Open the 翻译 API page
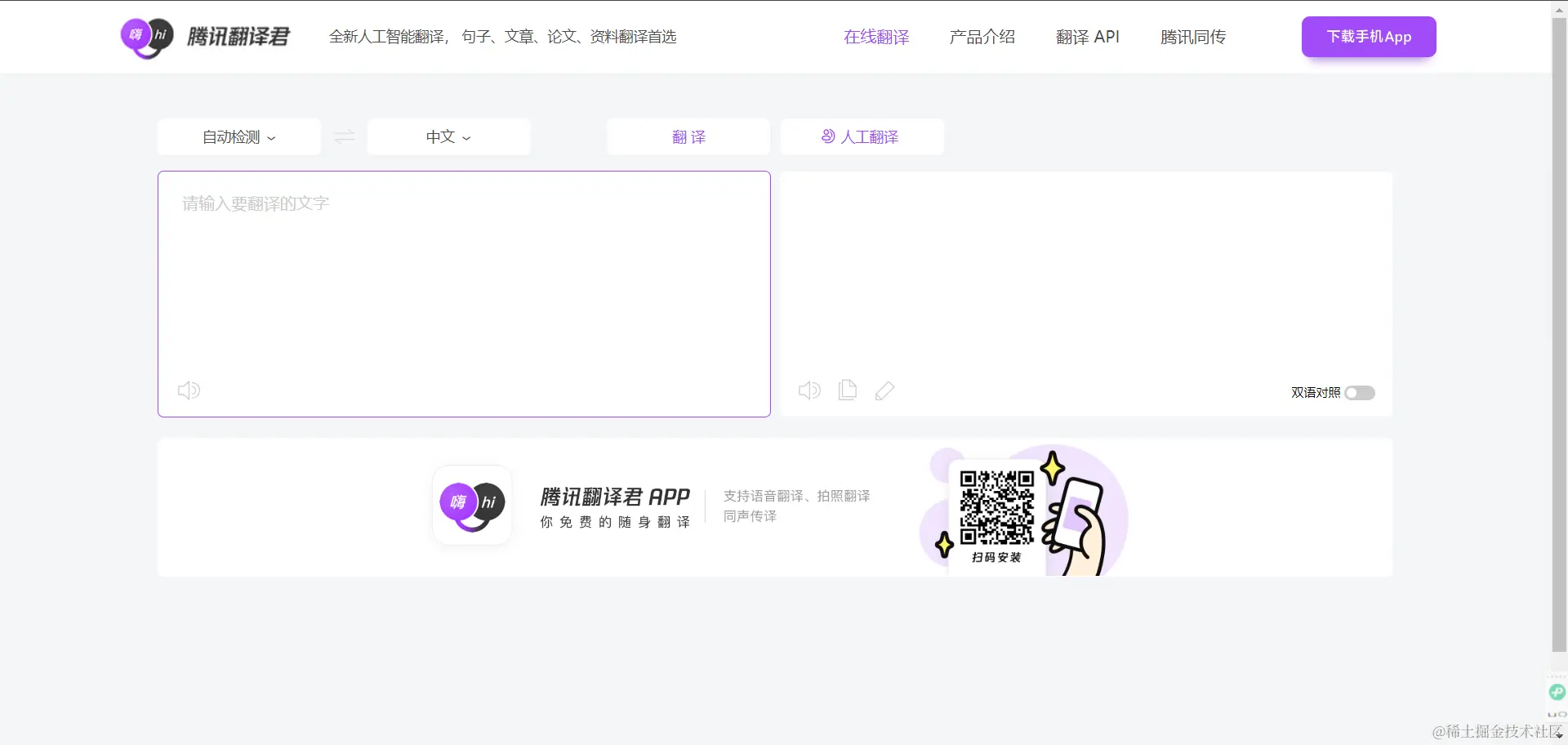1568x745 pixels. (x=1088, y=37)
